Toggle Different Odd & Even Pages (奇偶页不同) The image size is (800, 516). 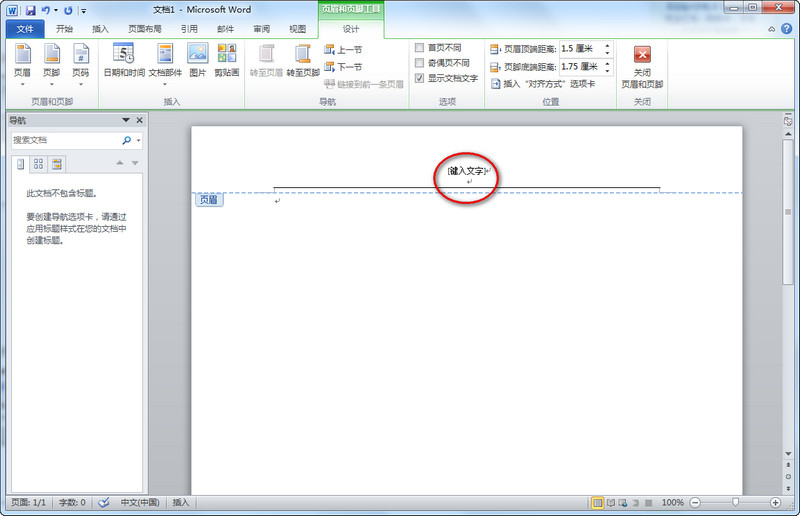(x=419, y=63)
